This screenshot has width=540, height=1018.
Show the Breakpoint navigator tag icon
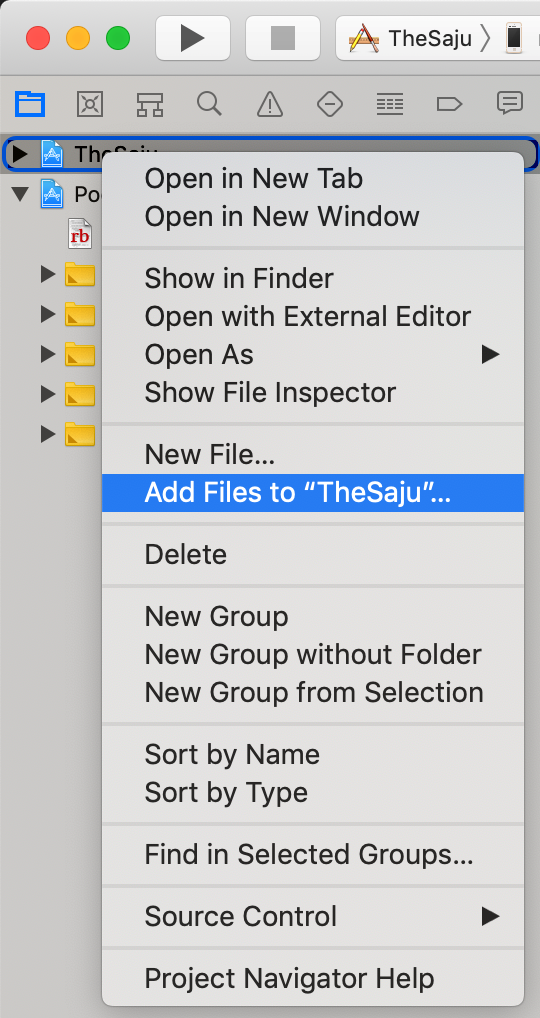449,104
